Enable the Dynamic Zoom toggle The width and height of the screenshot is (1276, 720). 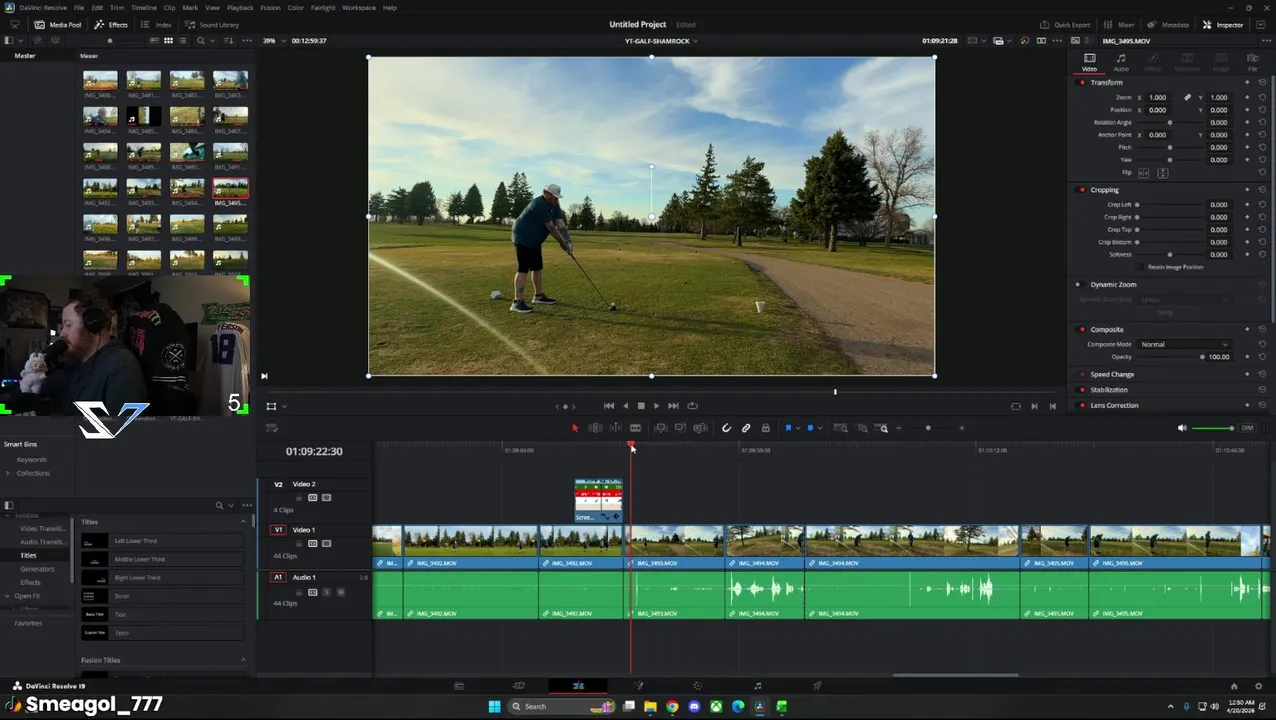tap(1078, 285)
